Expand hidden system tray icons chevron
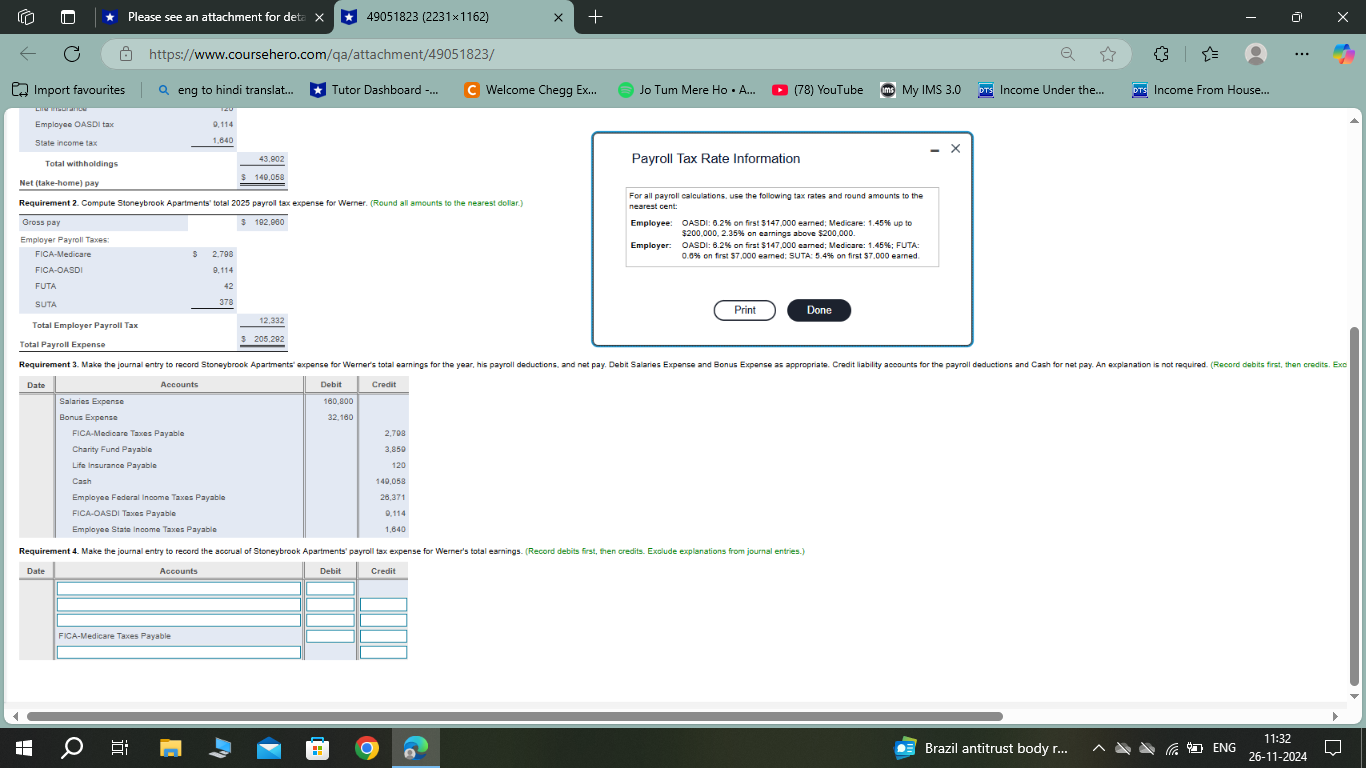 (1099, 748)
